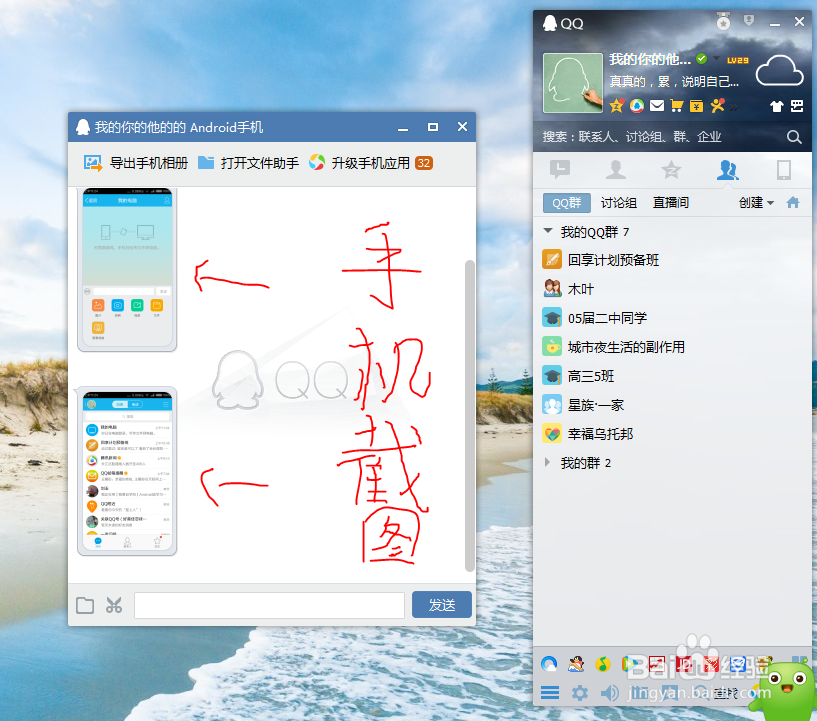Click the search magnifier icon in the search bar
817x721 pixels.
[x=794, y=137]
